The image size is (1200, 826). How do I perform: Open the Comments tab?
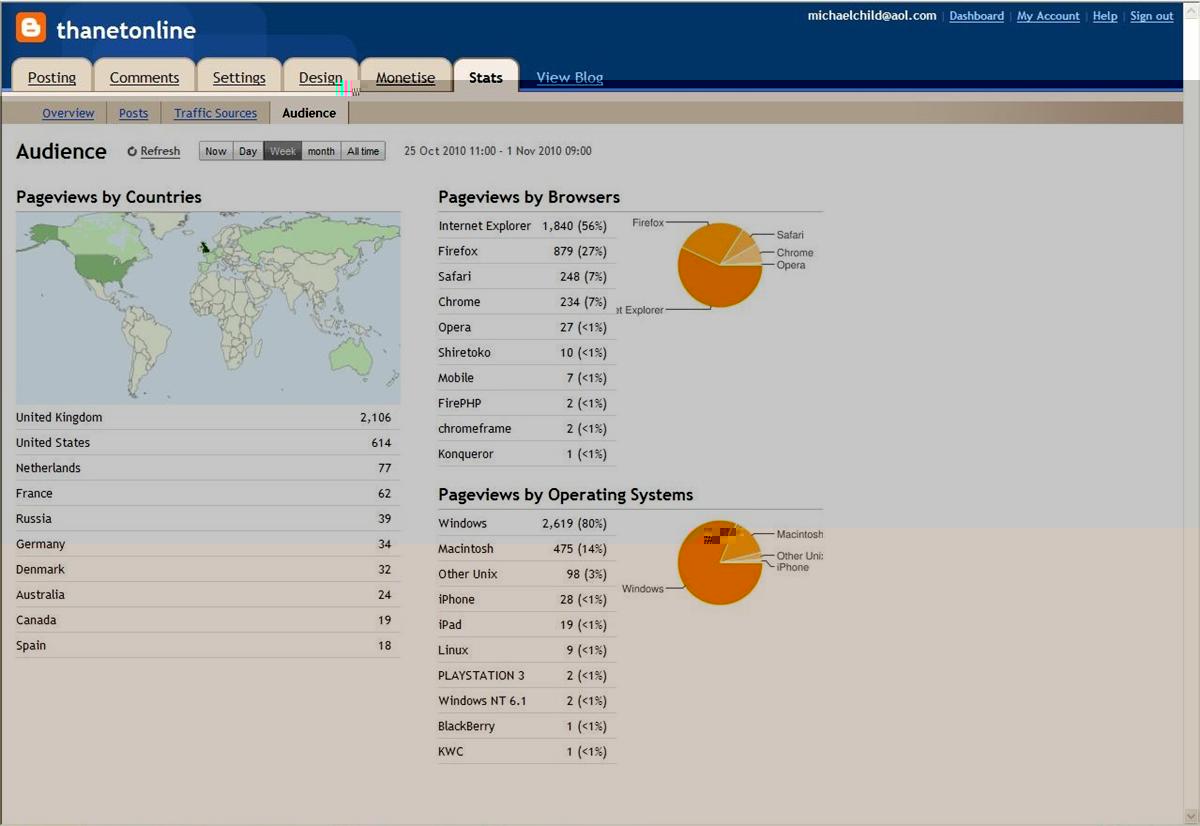pyautogui.click(x=145, y=77)
